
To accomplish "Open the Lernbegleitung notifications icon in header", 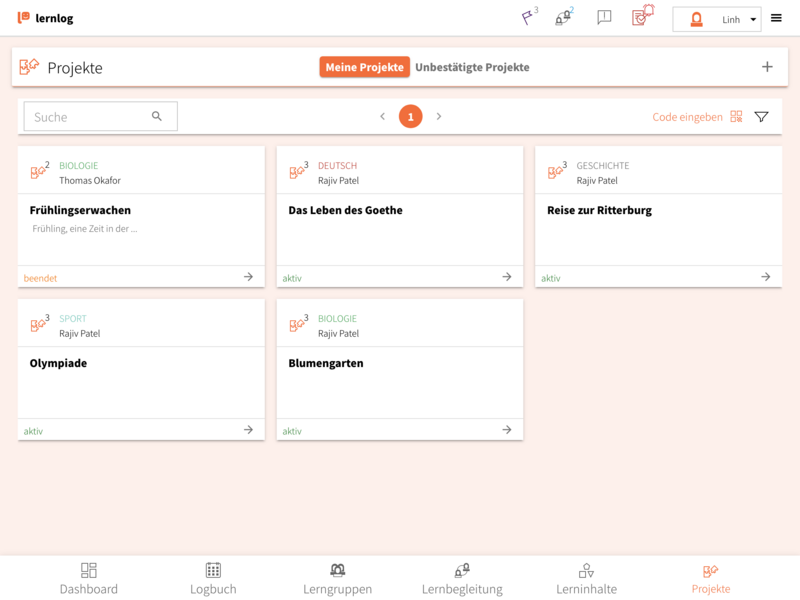I will click(564, 17).
